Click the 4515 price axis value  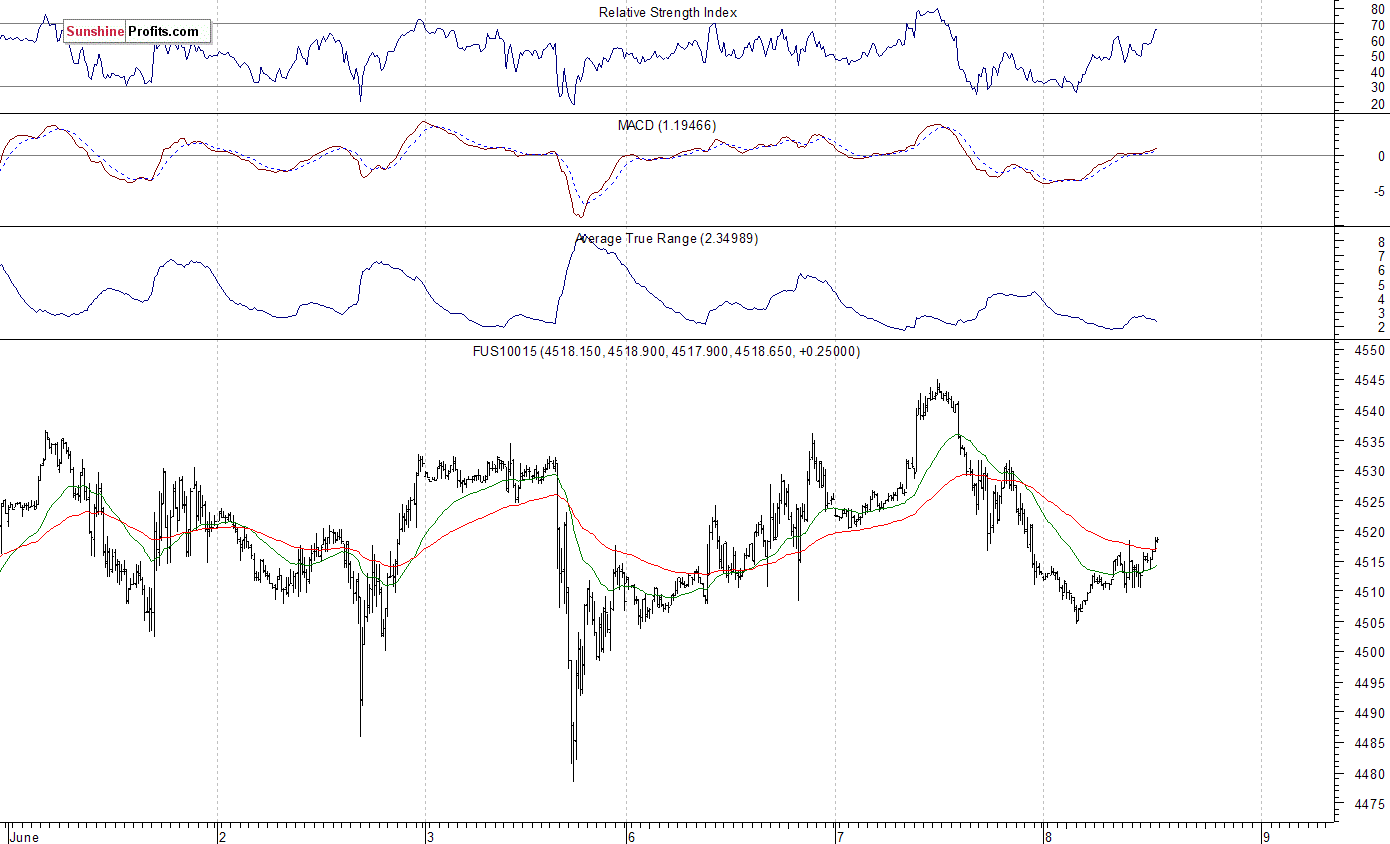1370,563
